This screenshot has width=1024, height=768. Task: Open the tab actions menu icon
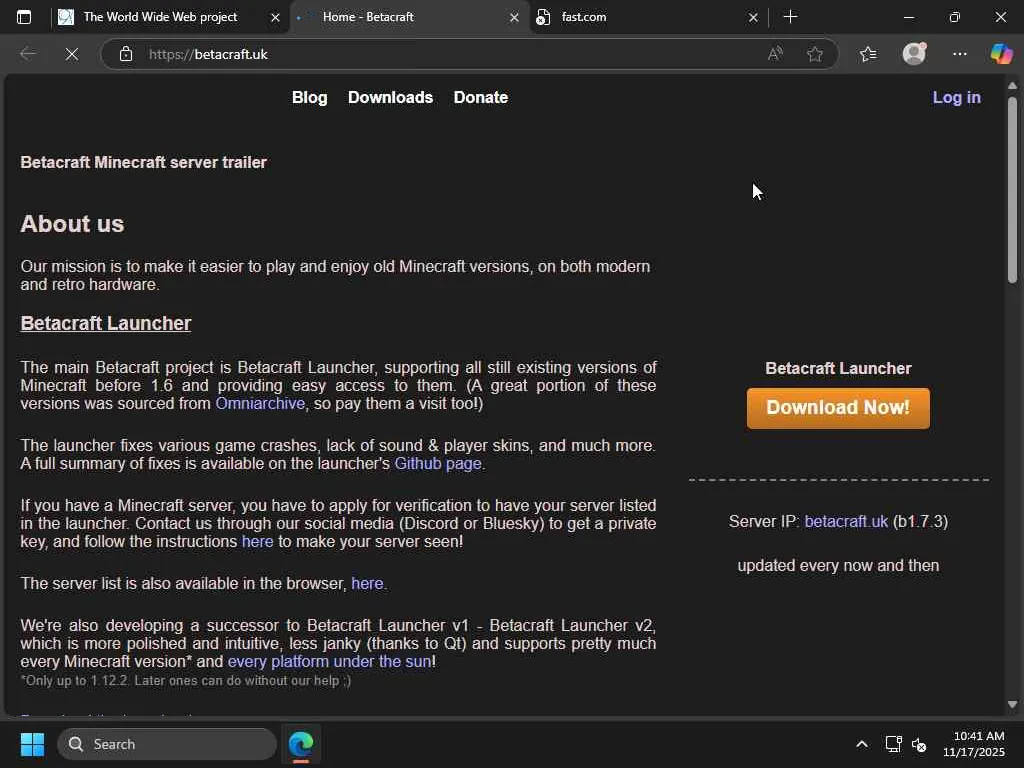coord(24,17)
